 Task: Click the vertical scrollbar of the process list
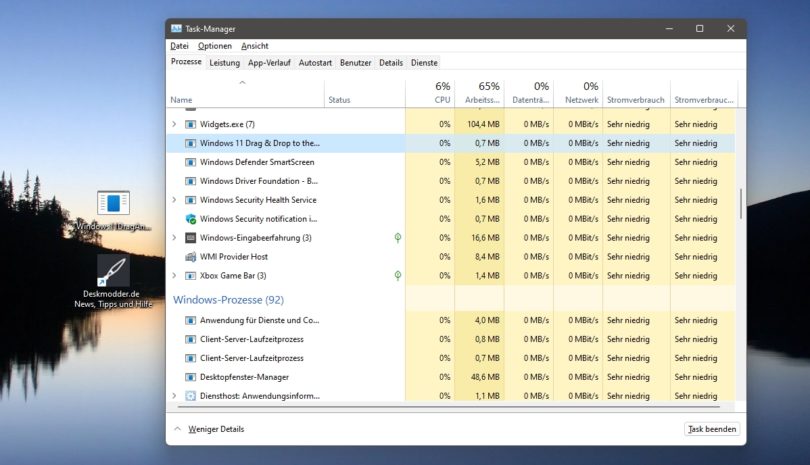(x=741, y=200)
